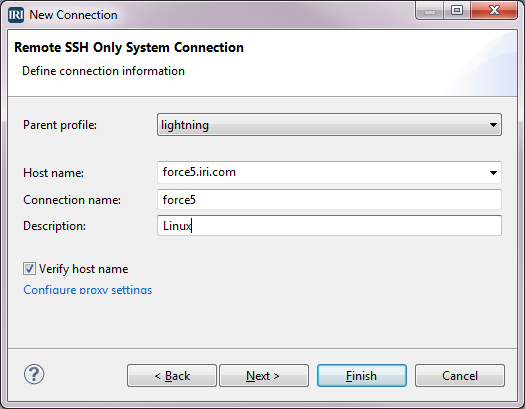Close the New Connection dialog

(494, 10)
